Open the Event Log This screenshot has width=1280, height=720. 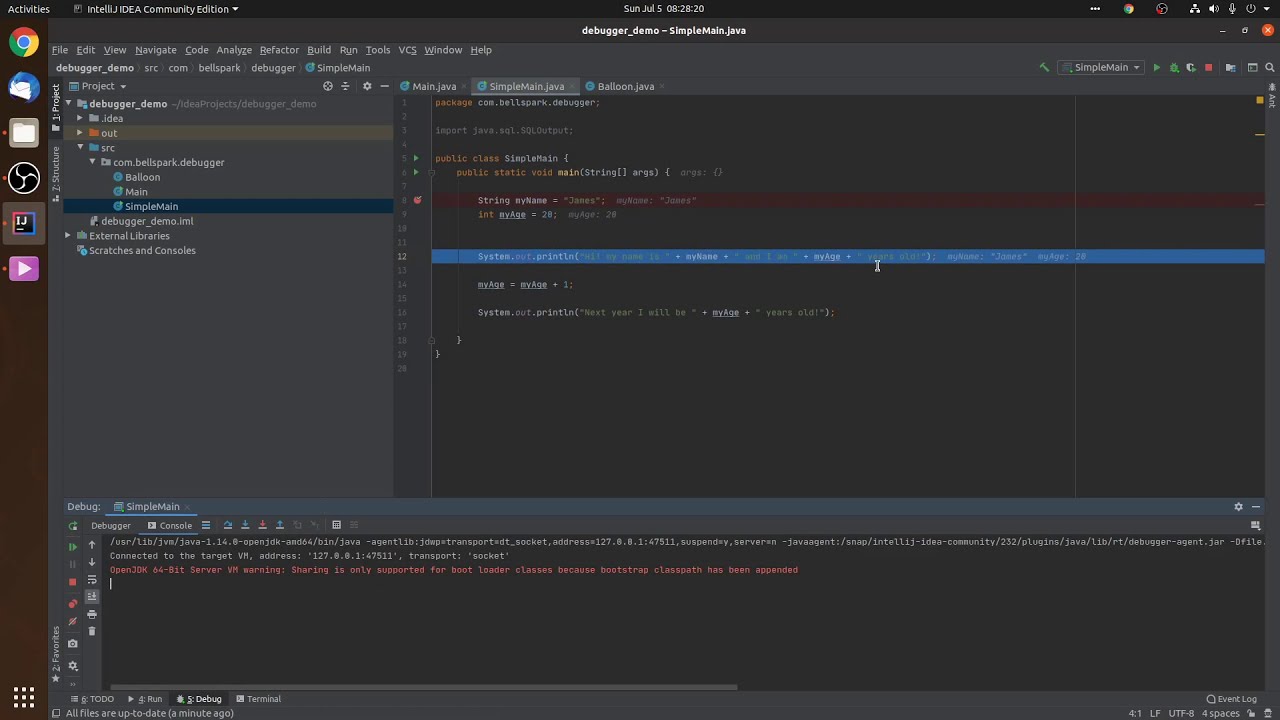(x=1232, y=699)
